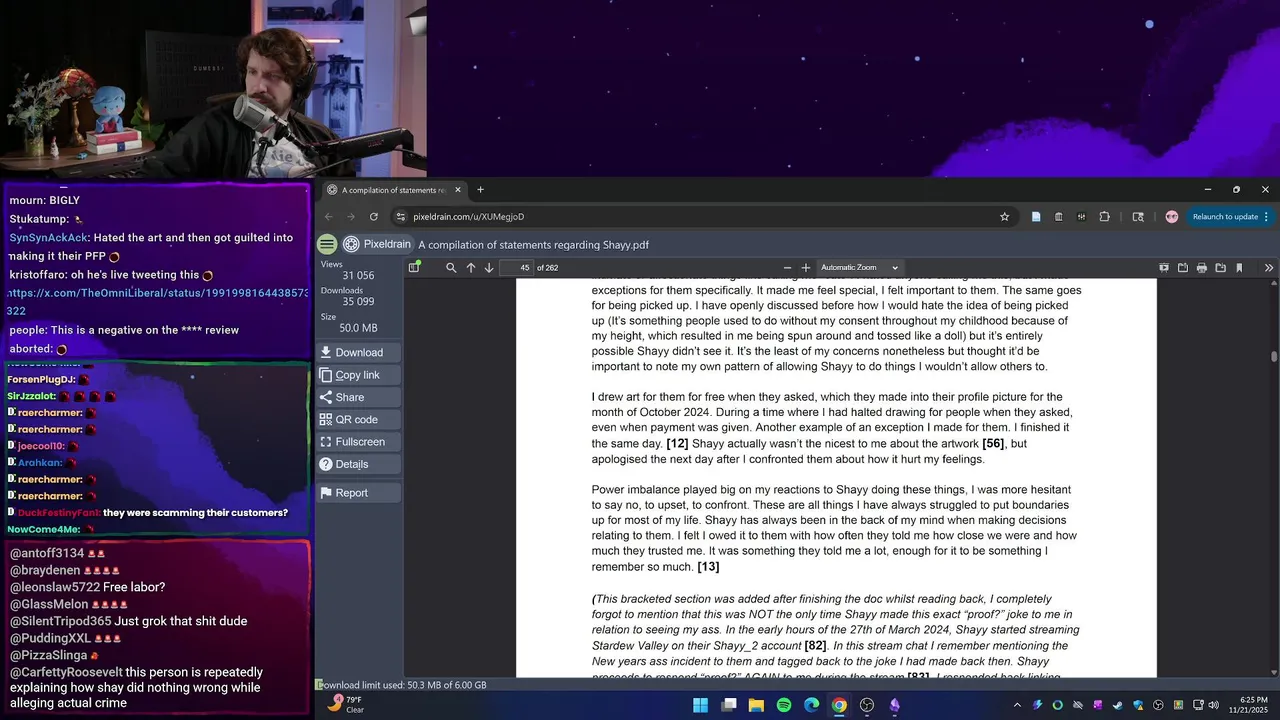
Task: Open the file Details panel
Action: coord(358,464)
